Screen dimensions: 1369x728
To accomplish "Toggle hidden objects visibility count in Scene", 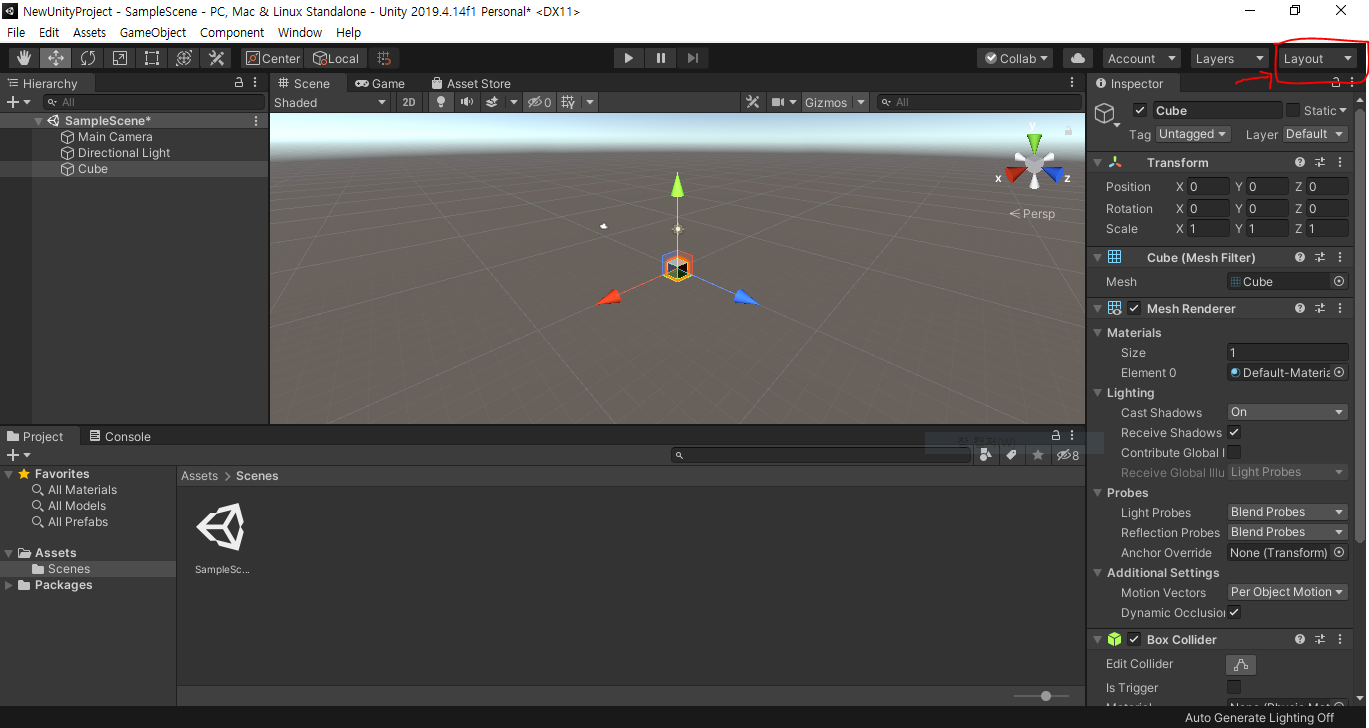I will (x=540, y=102).
